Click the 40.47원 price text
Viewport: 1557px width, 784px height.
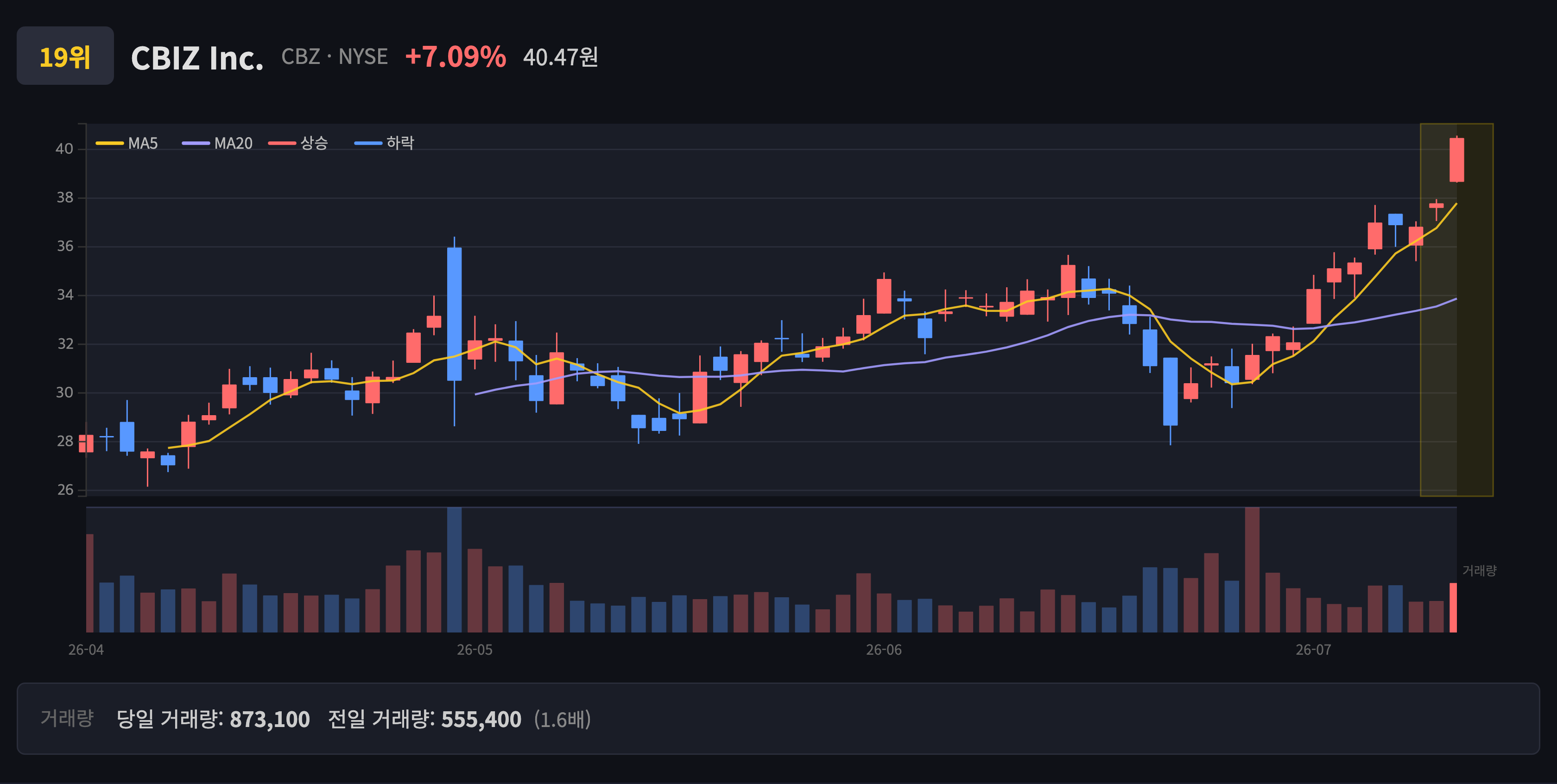[x=560, y=57]
